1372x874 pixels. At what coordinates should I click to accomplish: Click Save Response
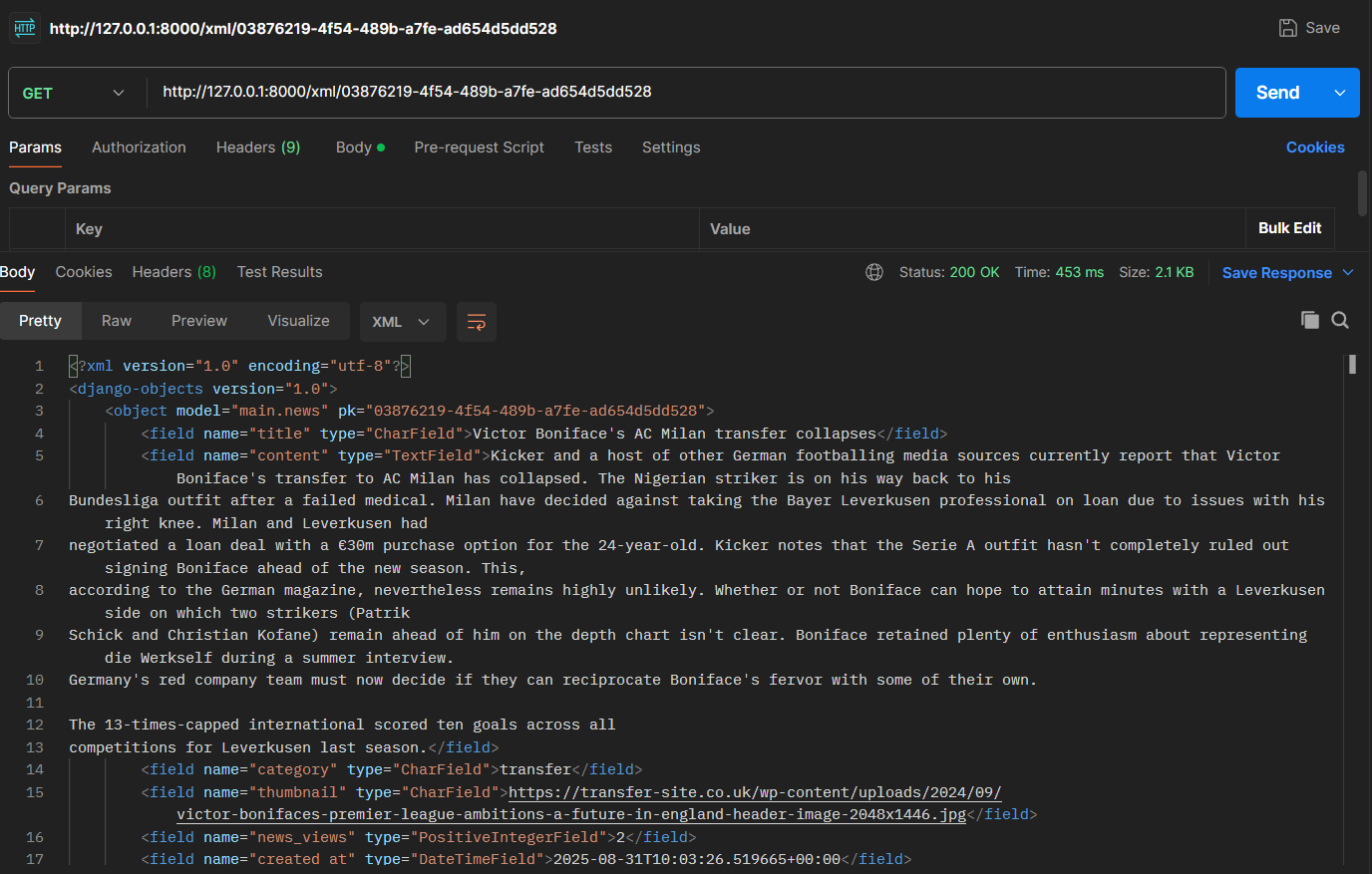tap(1276, 273)
